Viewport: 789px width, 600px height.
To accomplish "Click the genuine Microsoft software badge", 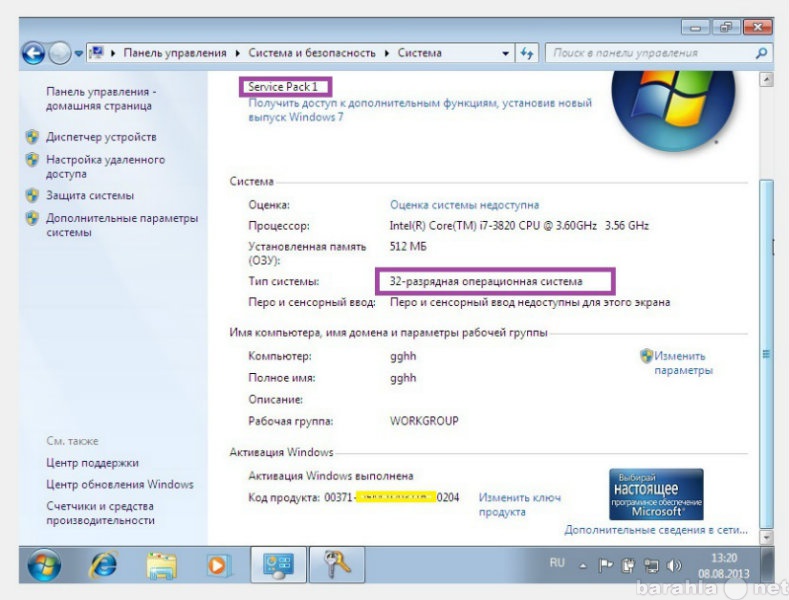I will tap(656, 494).
